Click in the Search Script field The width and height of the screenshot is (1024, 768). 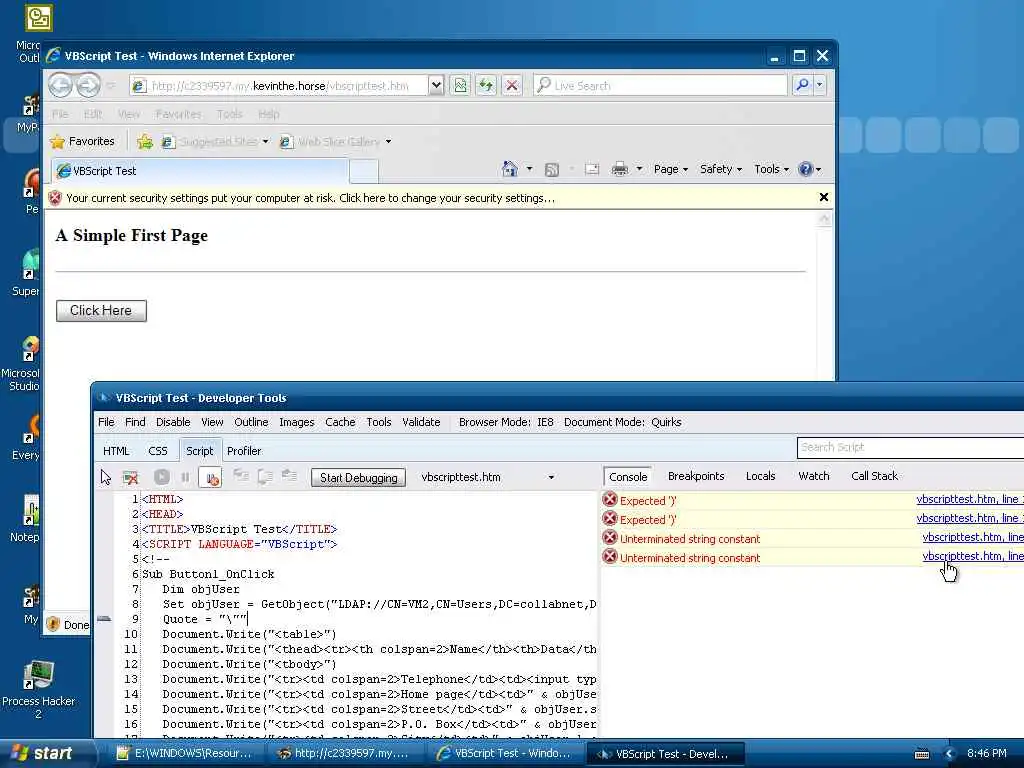(910, 447)
